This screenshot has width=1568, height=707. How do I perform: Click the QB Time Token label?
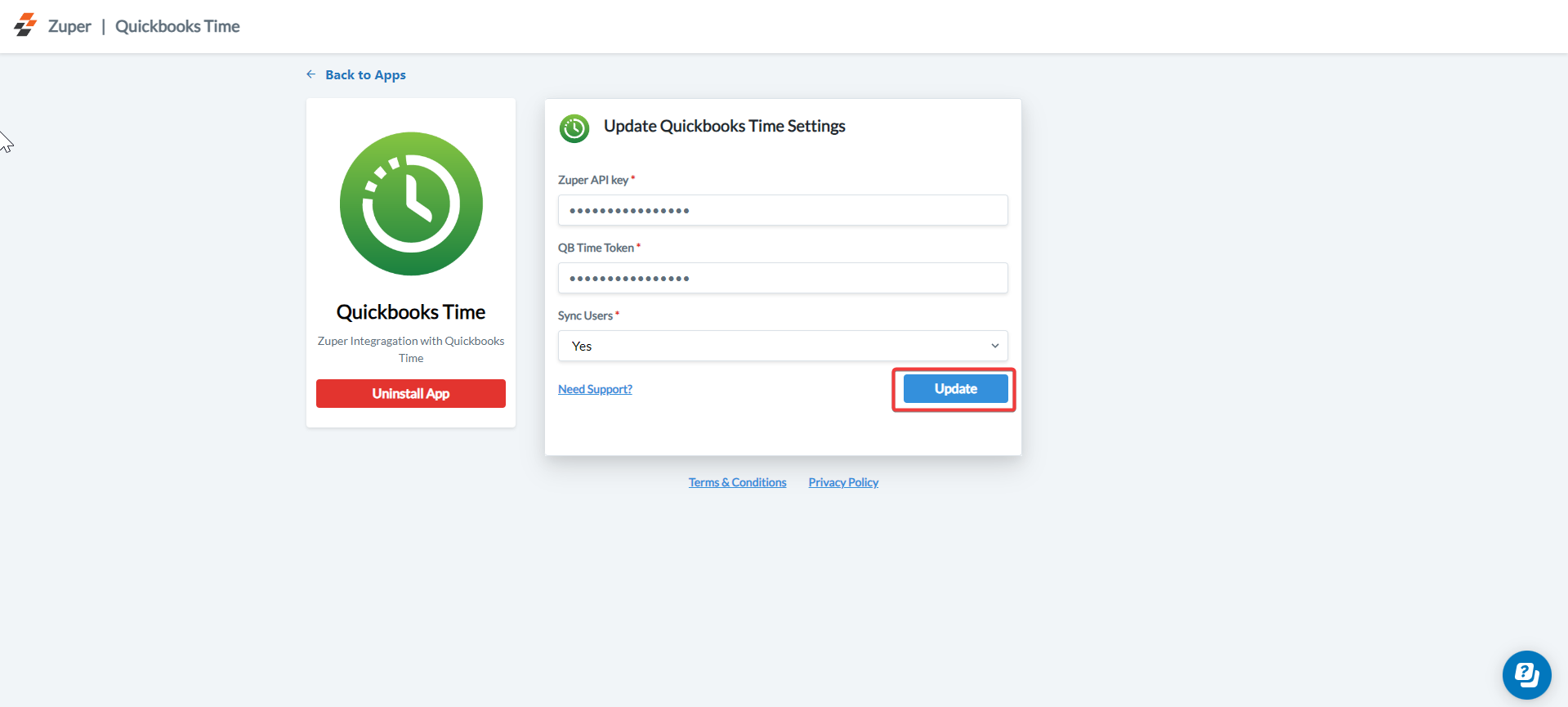(596, 248)
